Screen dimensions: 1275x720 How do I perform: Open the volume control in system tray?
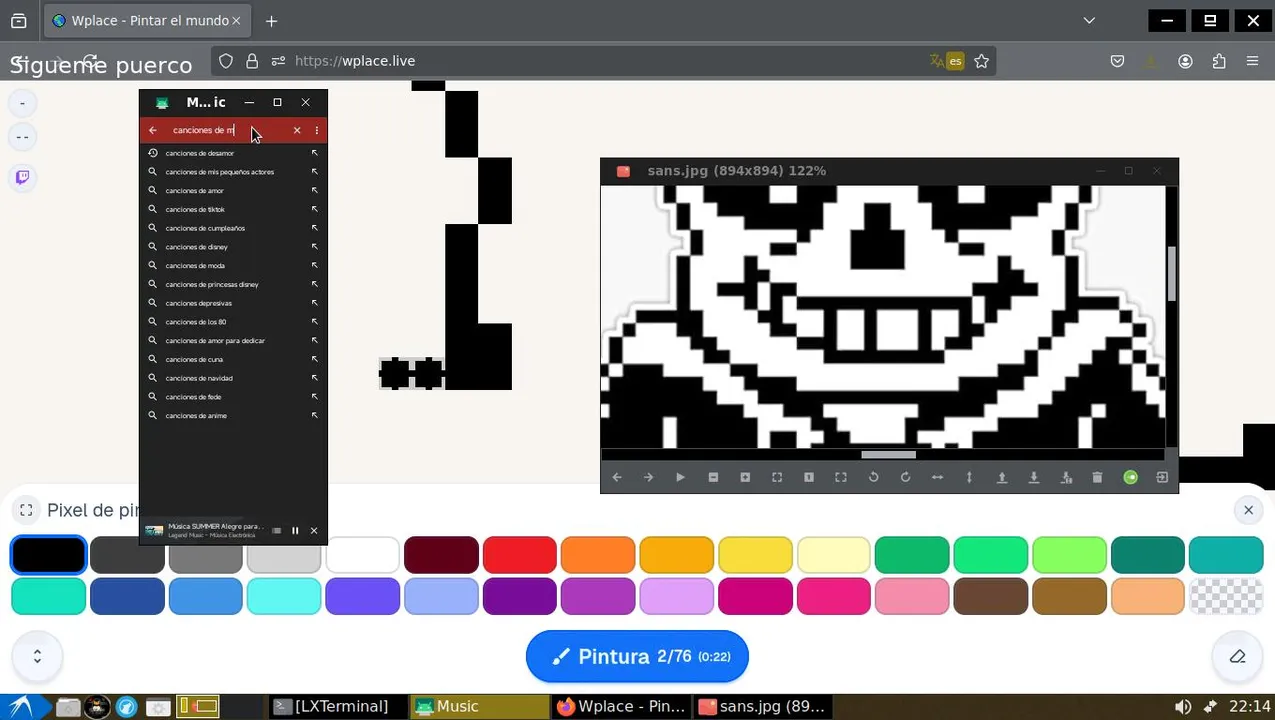pos(1183,707)
